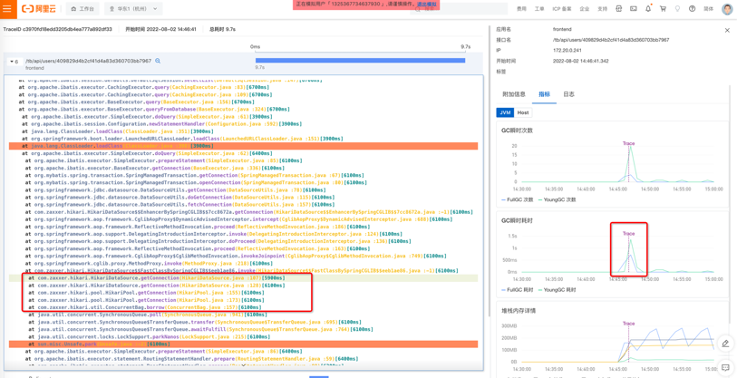The image size is (738, 378).
Task: Select the Host metrics toggle
Action: tap(523, 113)
